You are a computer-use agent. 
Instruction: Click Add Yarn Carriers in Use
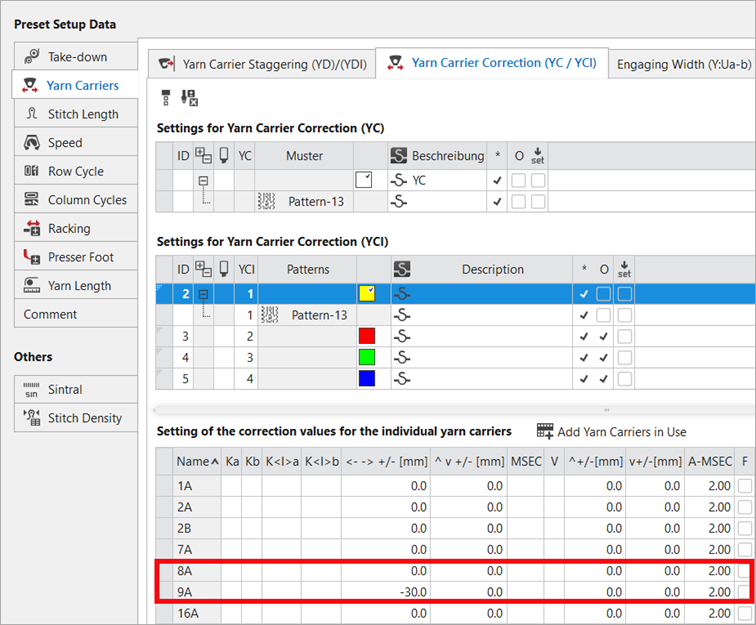click(x=611, y=431)
